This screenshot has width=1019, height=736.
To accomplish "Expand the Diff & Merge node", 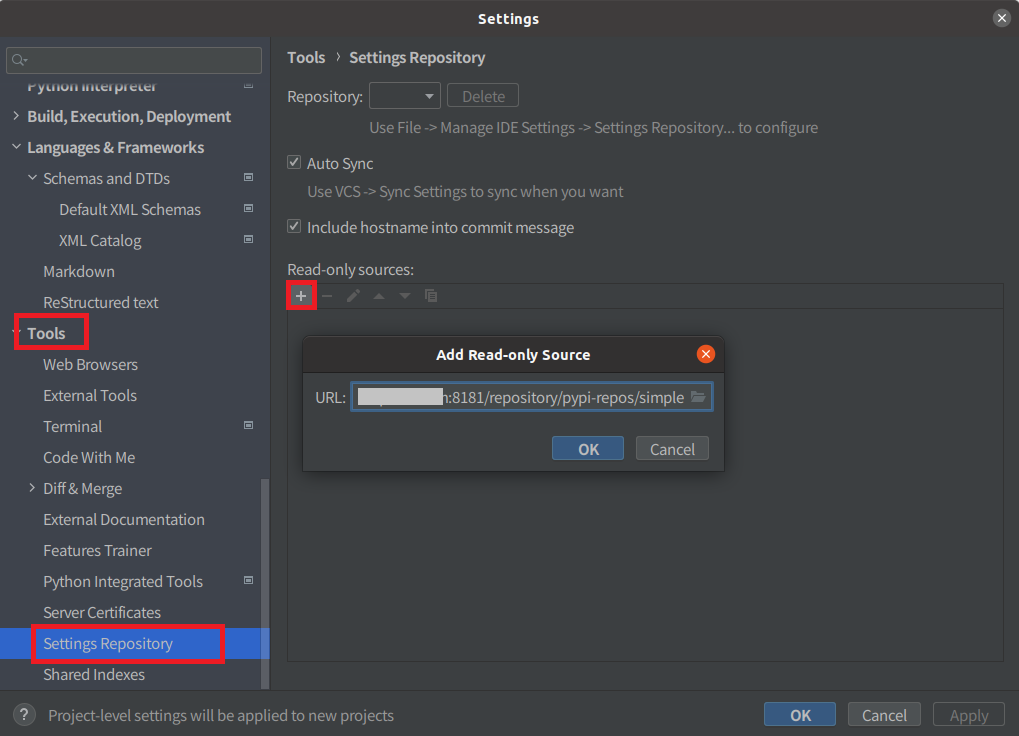I will tap(32, 488).
